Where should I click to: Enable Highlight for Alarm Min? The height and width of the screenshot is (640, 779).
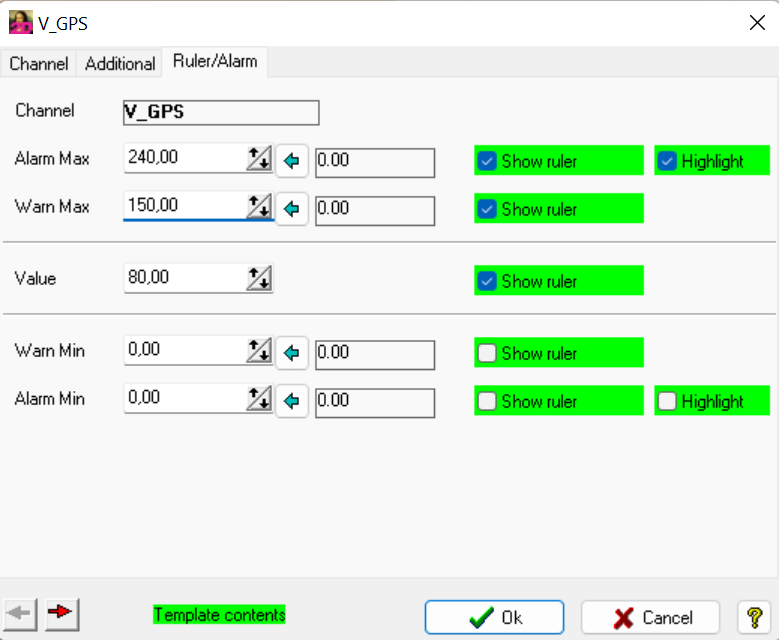(x=667, y=401)
